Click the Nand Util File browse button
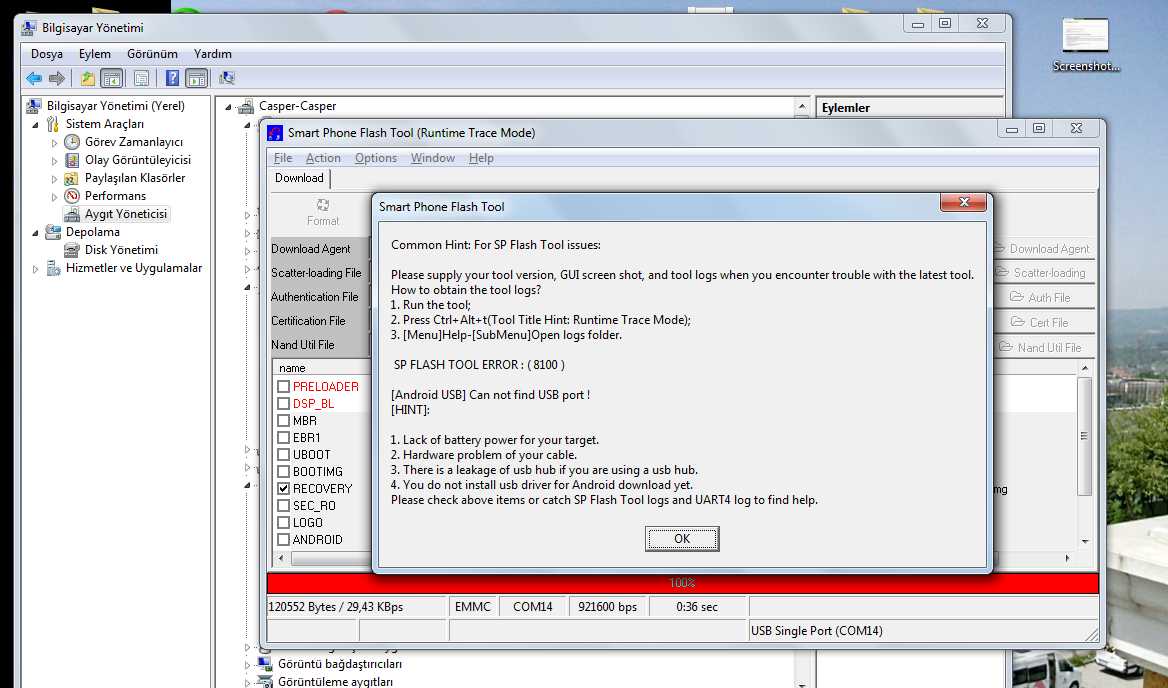Image resolution: width=1168 pixels, height=688 pixels. click(1043, 347)
